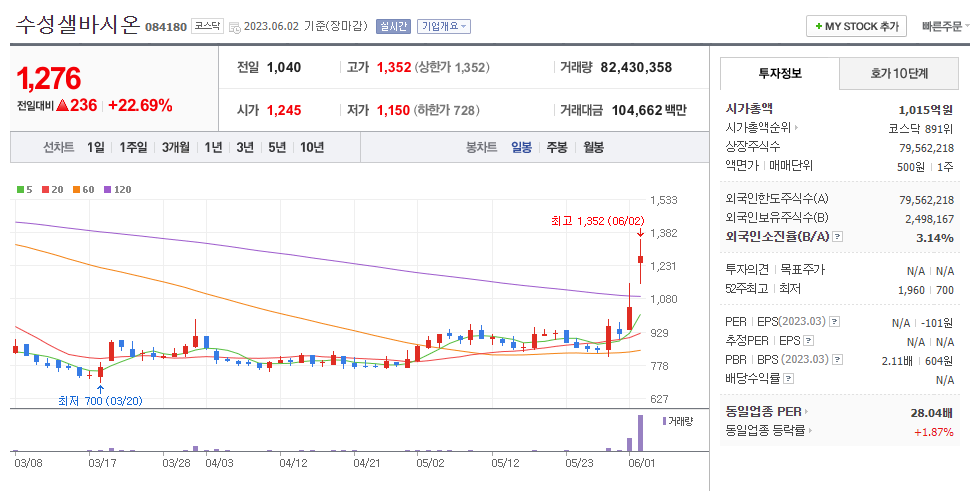This screenshot has width=980, height=491.
Task: Open the 동일업종 PER link
Action: [x=767, y=412]
